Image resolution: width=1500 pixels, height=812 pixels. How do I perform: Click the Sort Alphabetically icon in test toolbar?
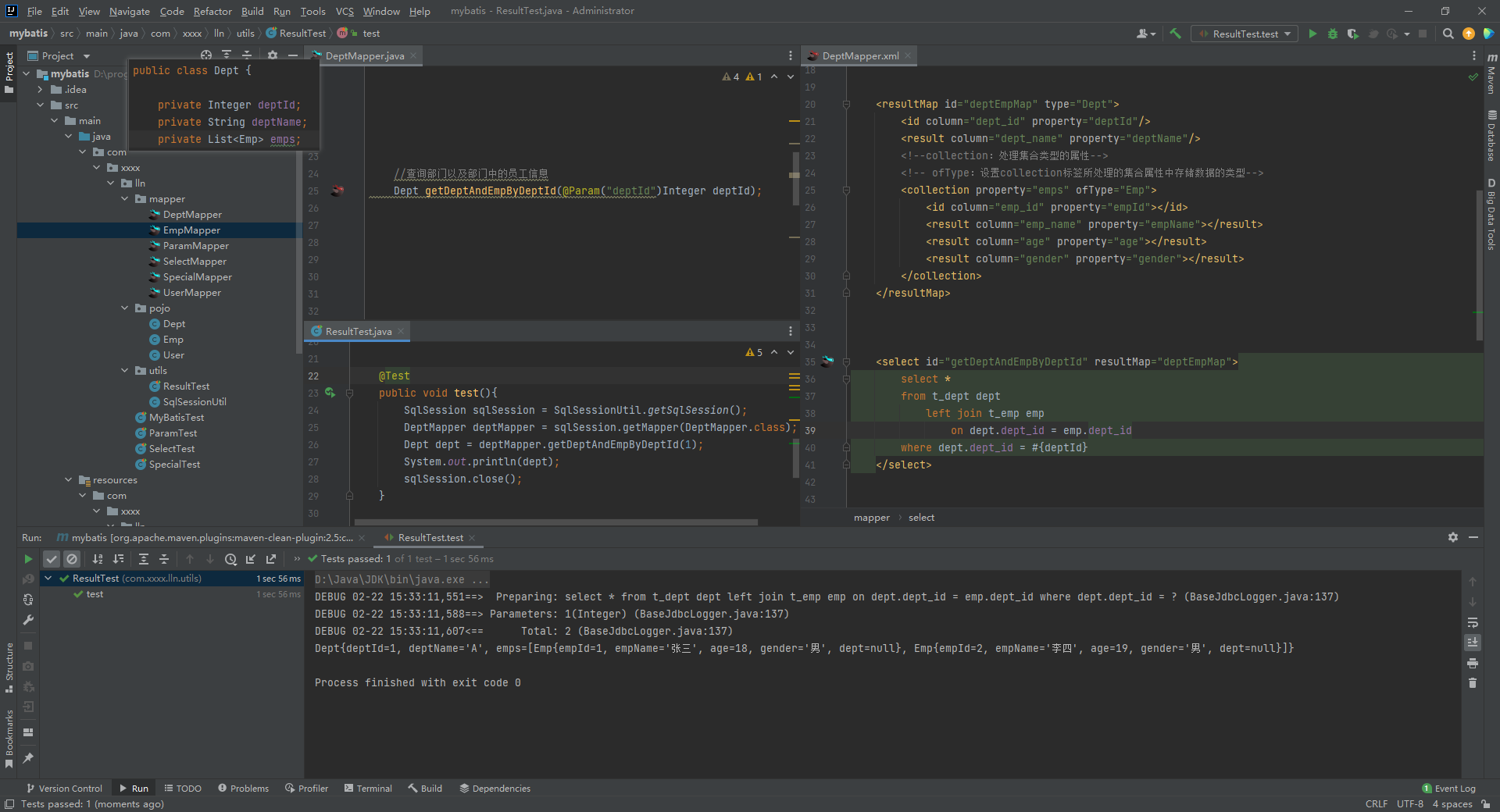point(98,559)
